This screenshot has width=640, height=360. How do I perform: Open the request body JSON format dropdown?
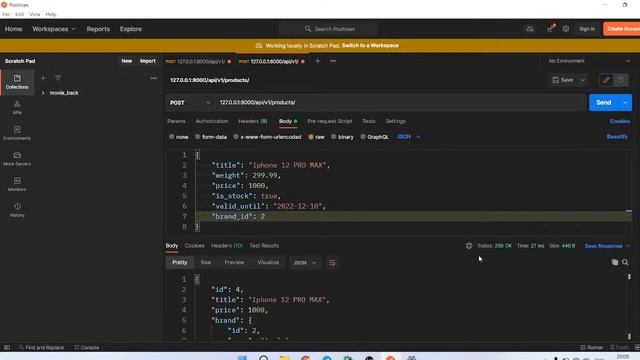click(x=408, y=137)
